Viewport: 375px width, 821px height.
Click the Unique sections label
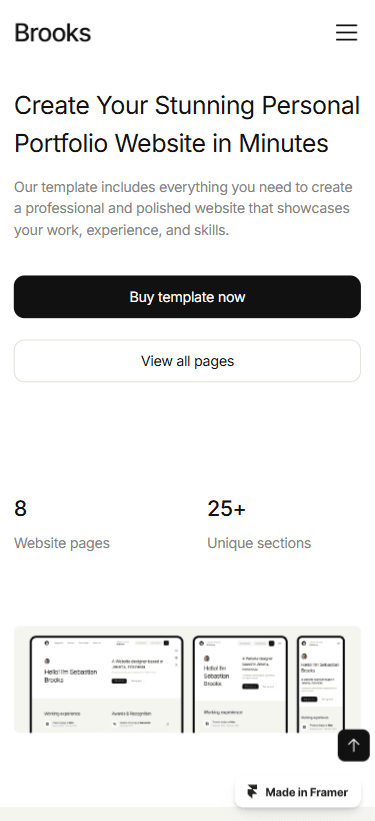pos(259,543)
